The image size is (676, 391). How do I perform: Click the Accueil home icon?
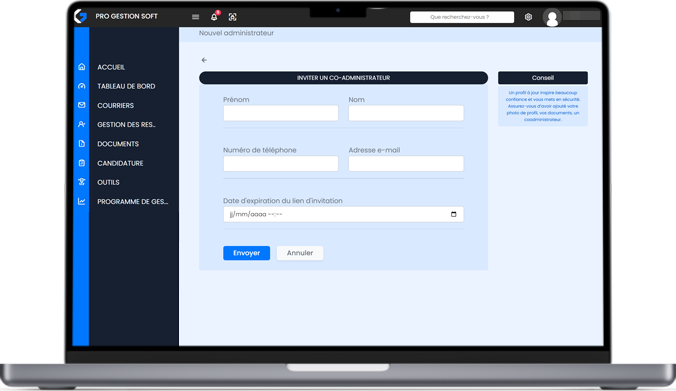(x=81, y=67)
